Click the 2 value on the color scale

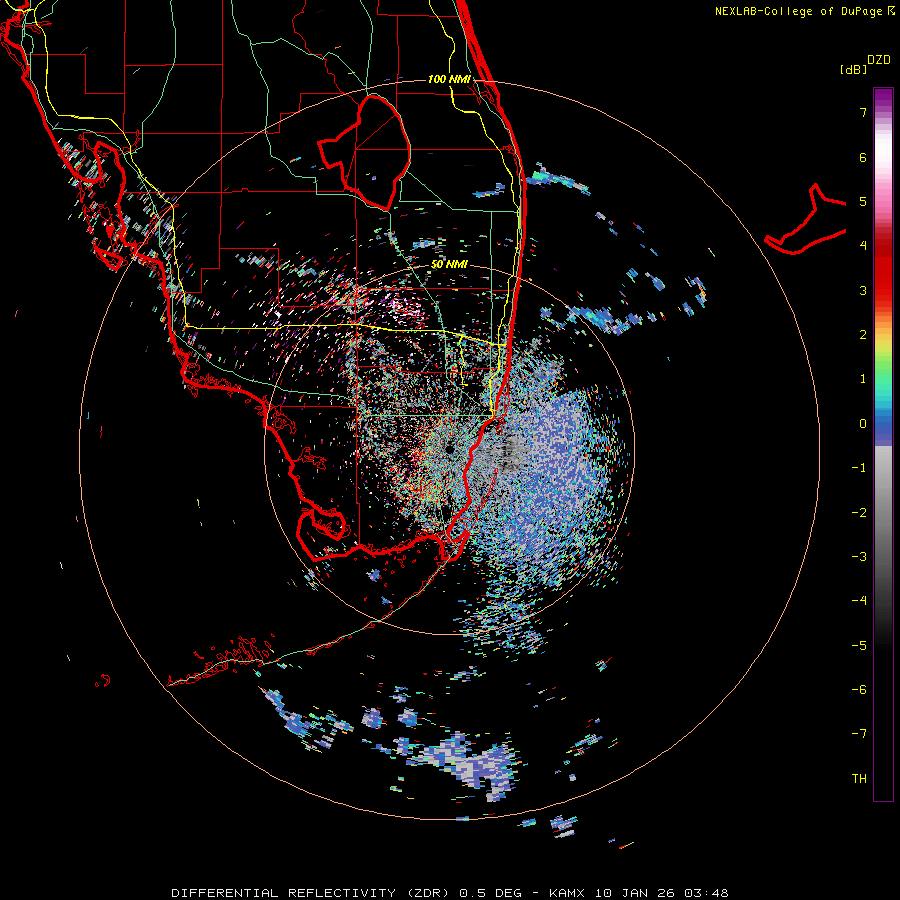(863, 335)
